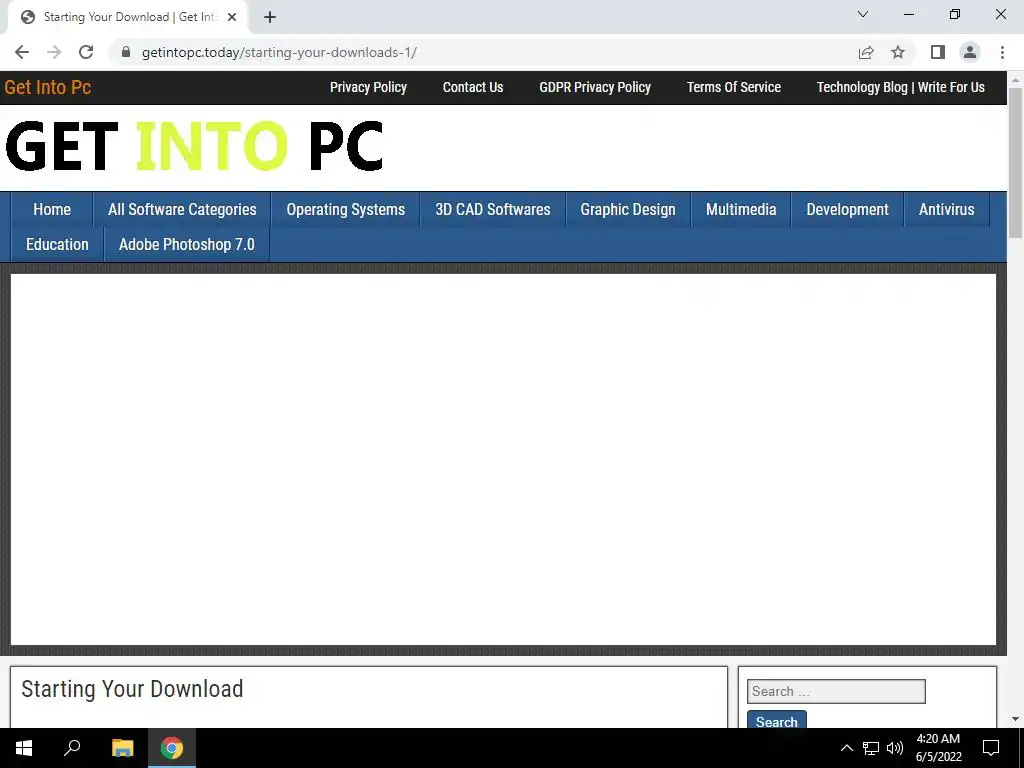Open the Contact Us page

click(x=473, y=88)
